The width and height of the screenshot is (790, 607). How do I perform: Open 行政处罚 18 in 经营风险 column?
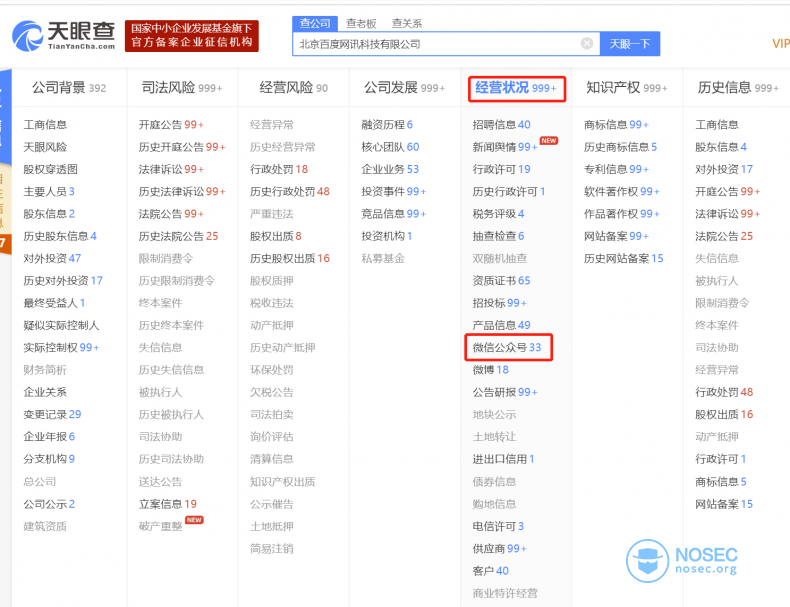tap(279, 169)
